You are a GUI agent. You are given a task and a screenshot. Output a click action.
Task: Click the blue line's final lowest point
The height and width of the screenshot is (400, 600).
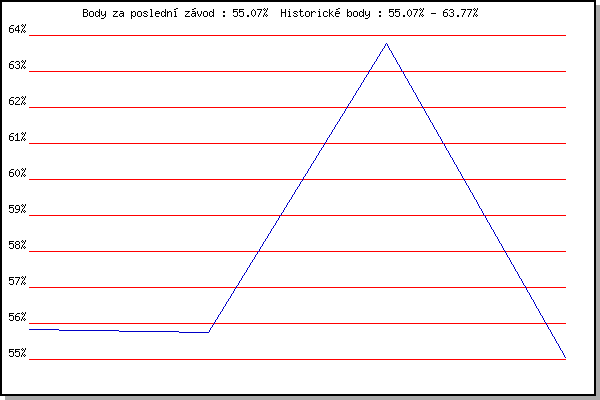tap(565, 357)
